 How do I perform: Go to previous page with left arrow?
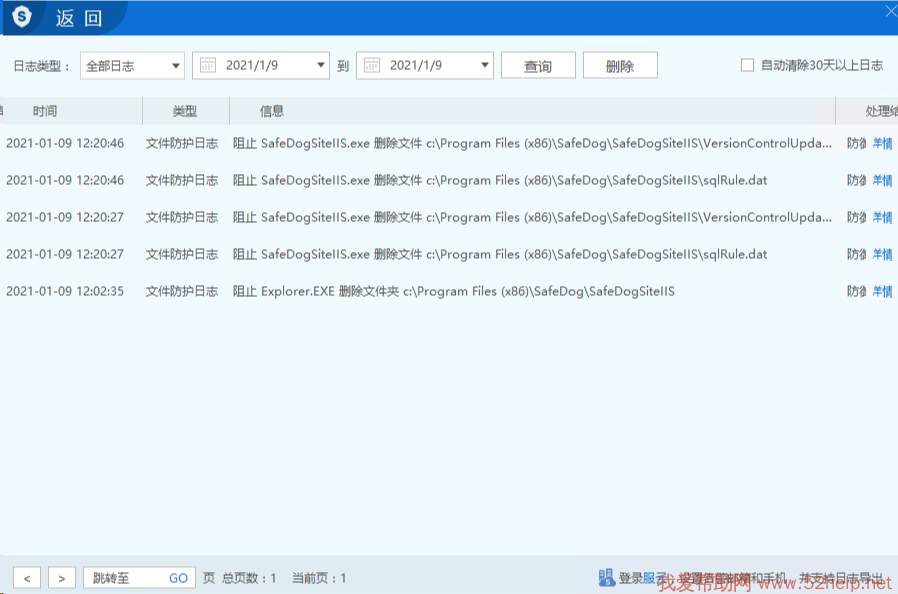pyautogui.click(x=27, y=578)
